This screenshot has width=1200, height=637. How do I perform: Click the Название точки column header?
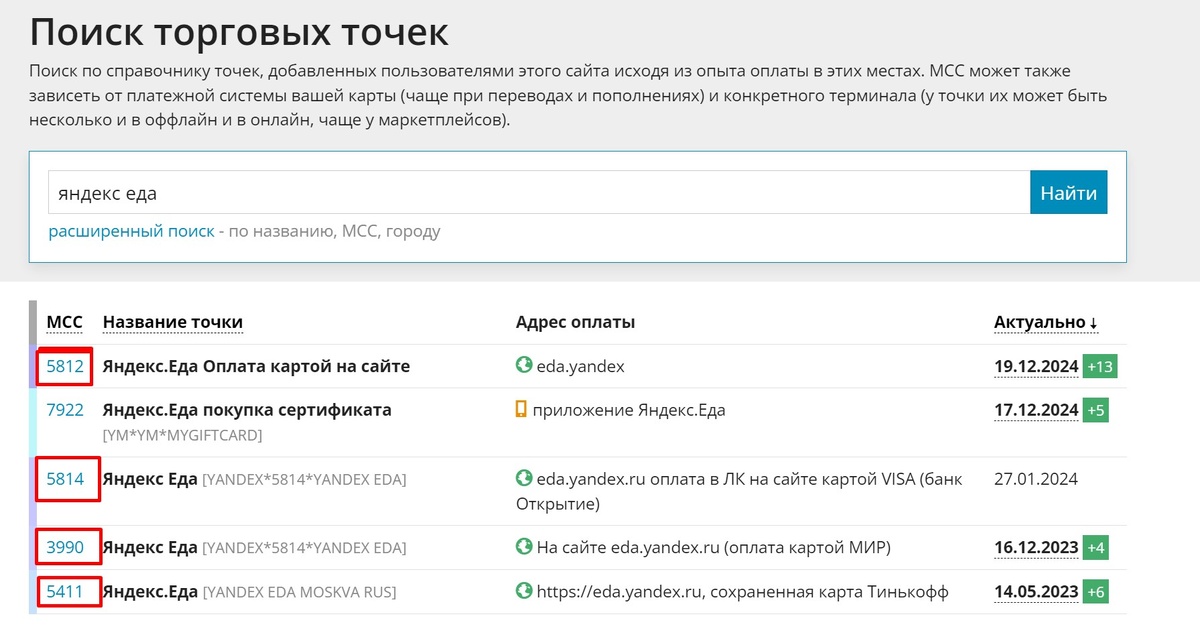[x=173, y=321]
